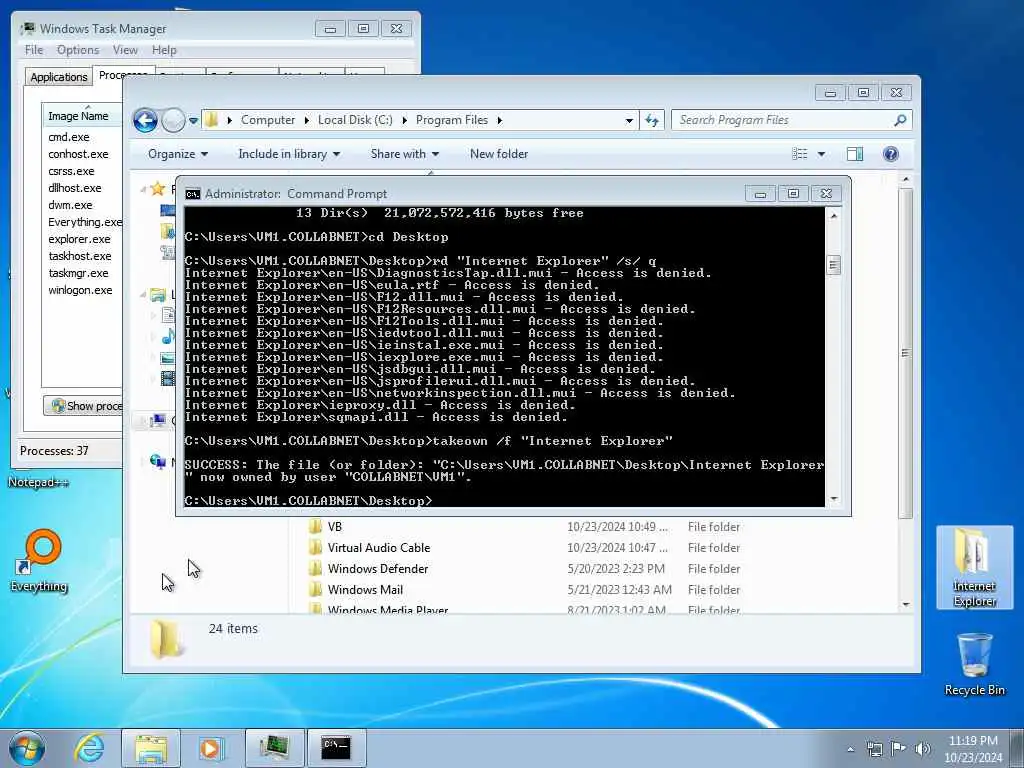Click Windows Media Player taskbar icon
This screenshot has height=768, width=1024.
[x=210, y=748]
